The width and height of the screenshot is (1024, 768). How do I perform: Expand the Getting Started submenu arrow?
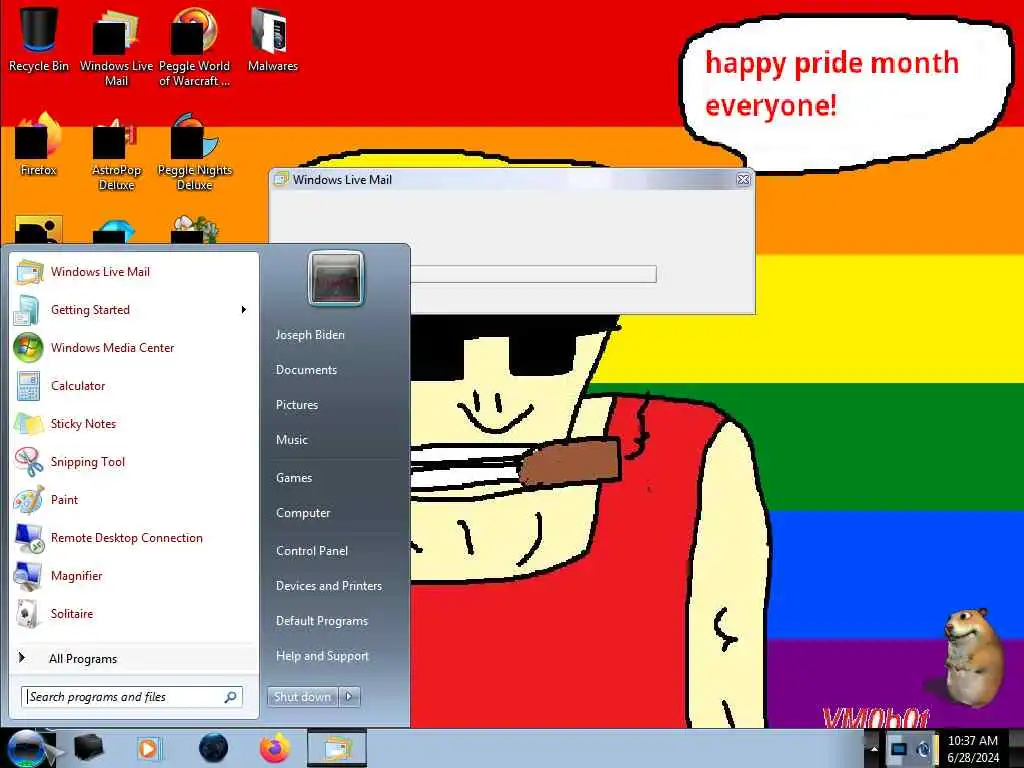click(244, 310)
